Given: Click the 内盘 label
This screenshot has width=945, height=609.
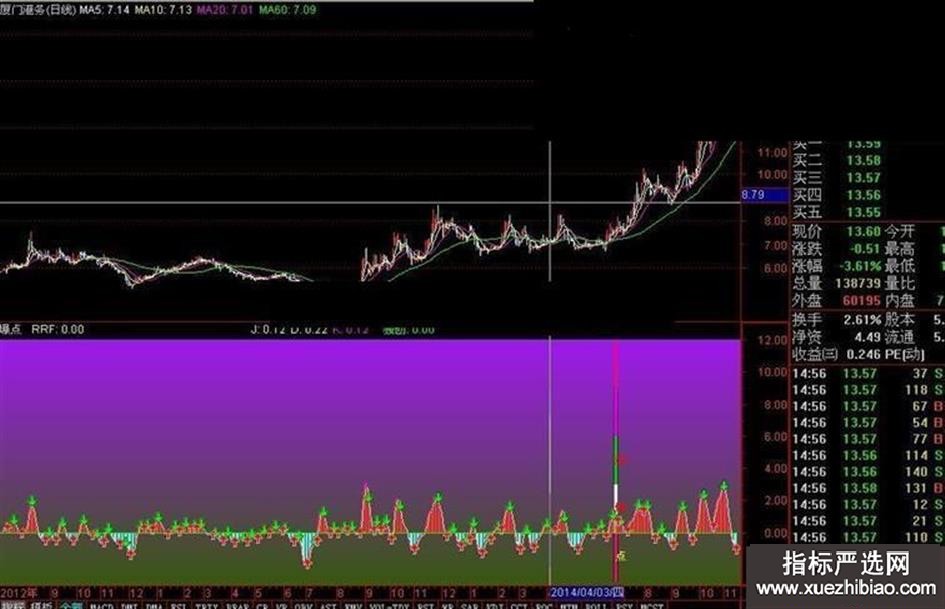Looking at the screenshot, I should coord(900,300).
